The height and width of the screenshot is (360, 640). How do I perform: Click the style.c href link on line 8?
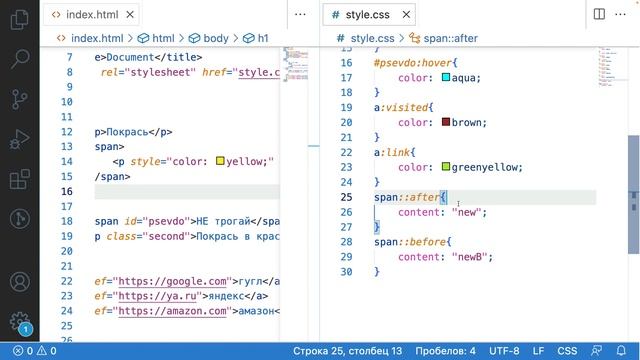259,72
